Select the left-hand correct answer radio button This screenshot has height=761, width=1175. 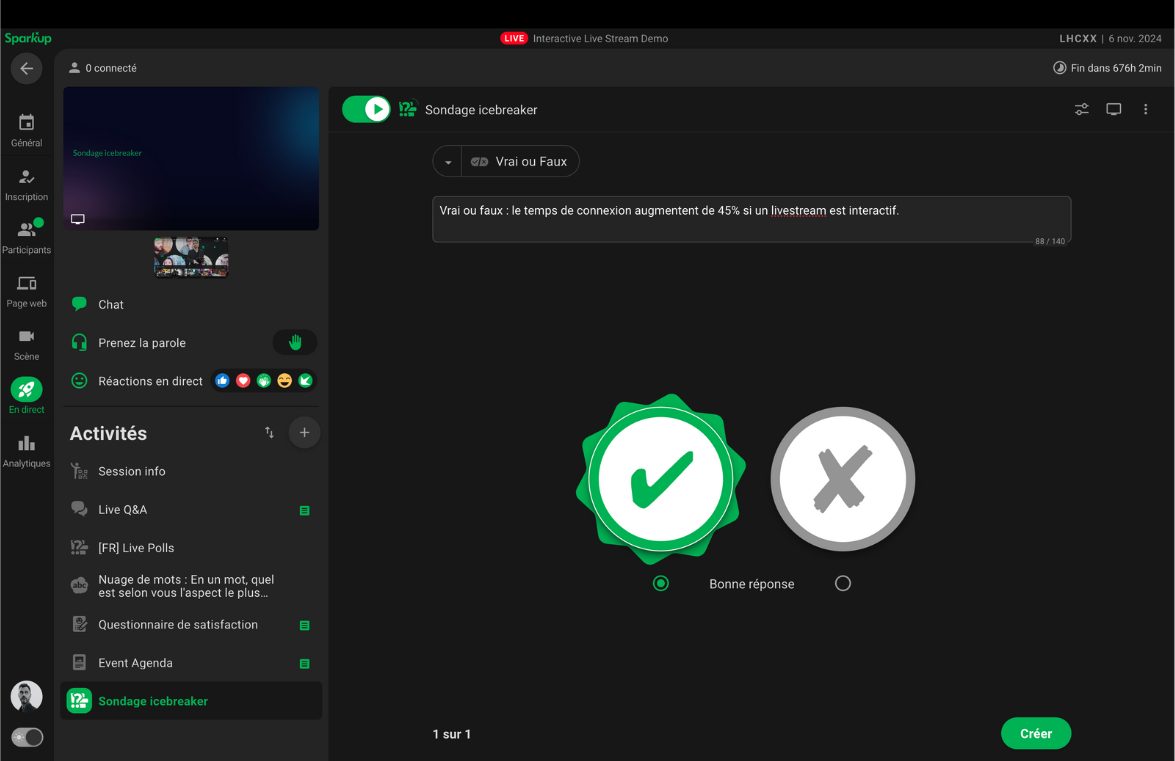click(660, 583)
